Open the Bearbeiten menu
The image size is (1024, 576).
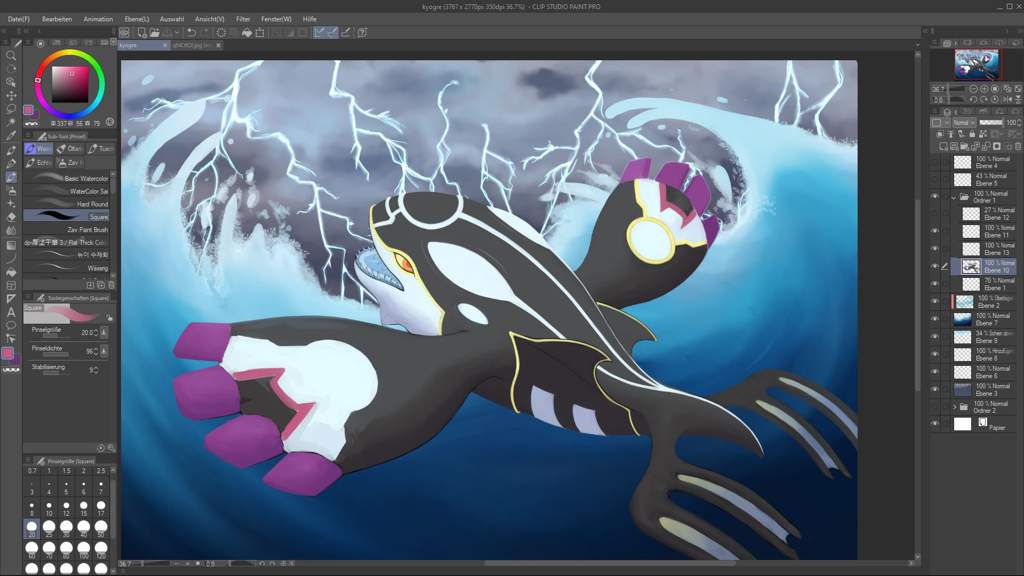pyautogui.click(x=57, y=19)
